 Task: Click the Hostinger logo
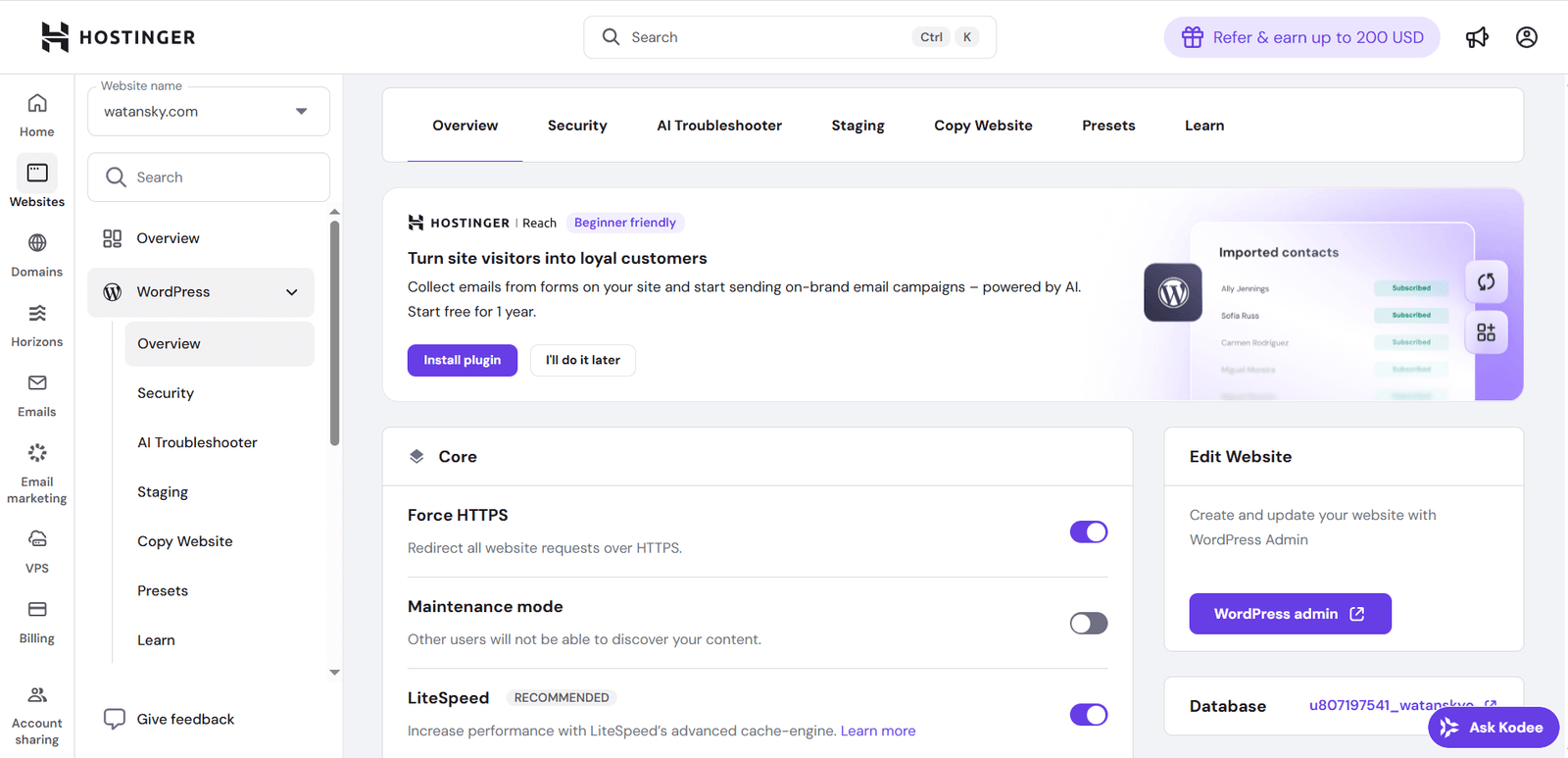(x=118, y=37)
